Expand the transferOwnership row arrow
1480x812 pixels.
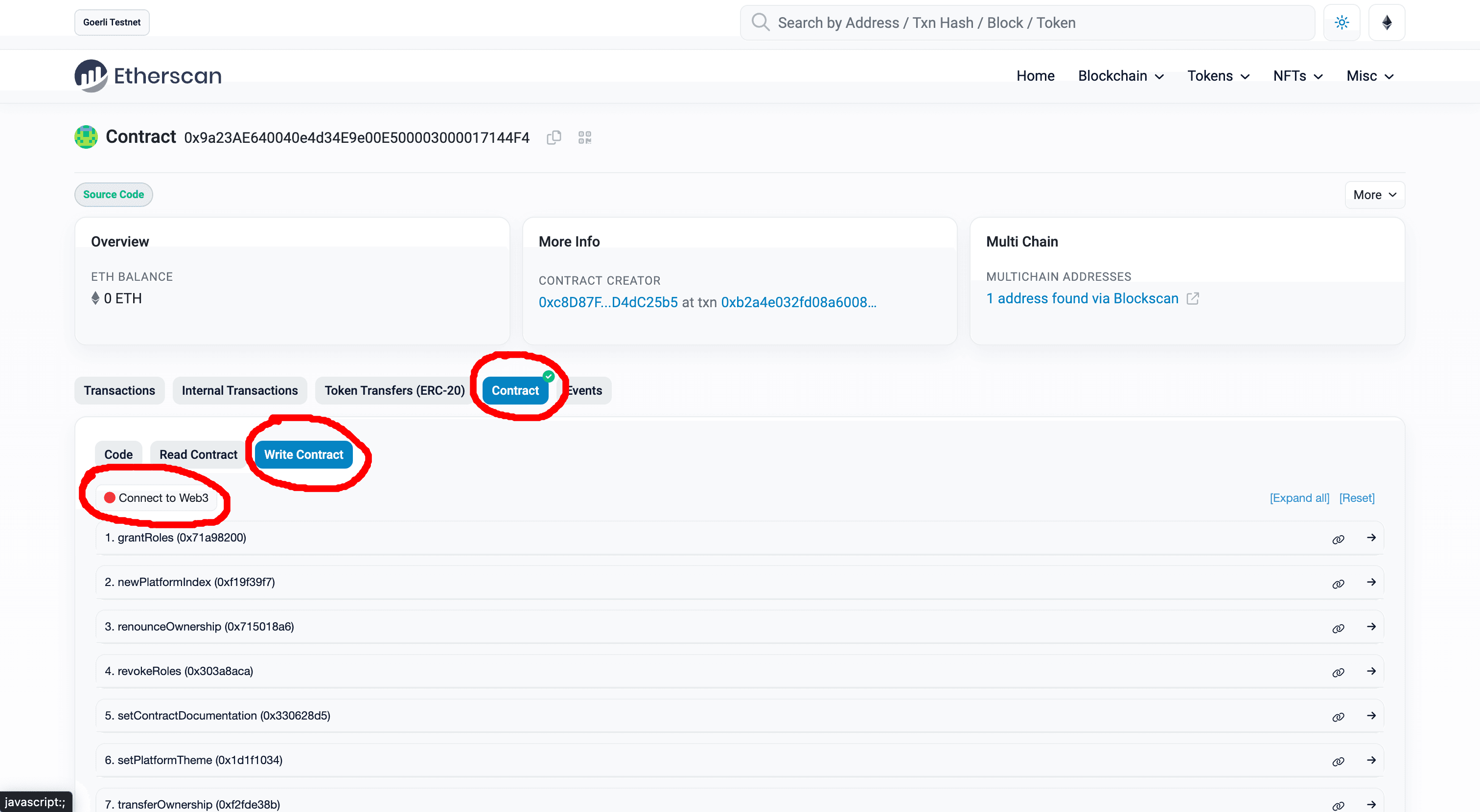(1371, 804)
